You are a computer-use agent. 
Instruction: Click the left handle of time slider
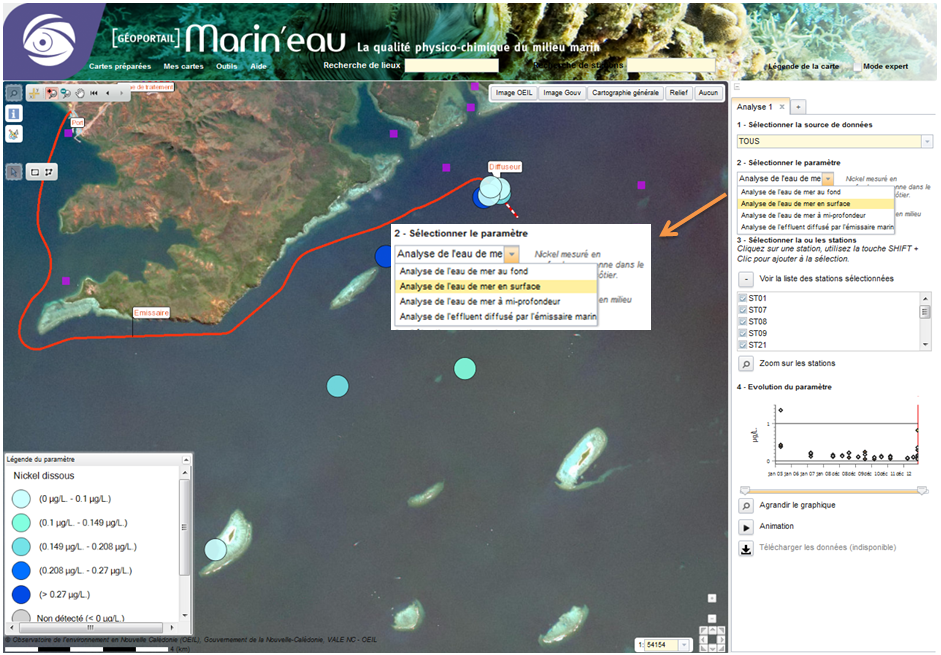[x=744, y=490]
